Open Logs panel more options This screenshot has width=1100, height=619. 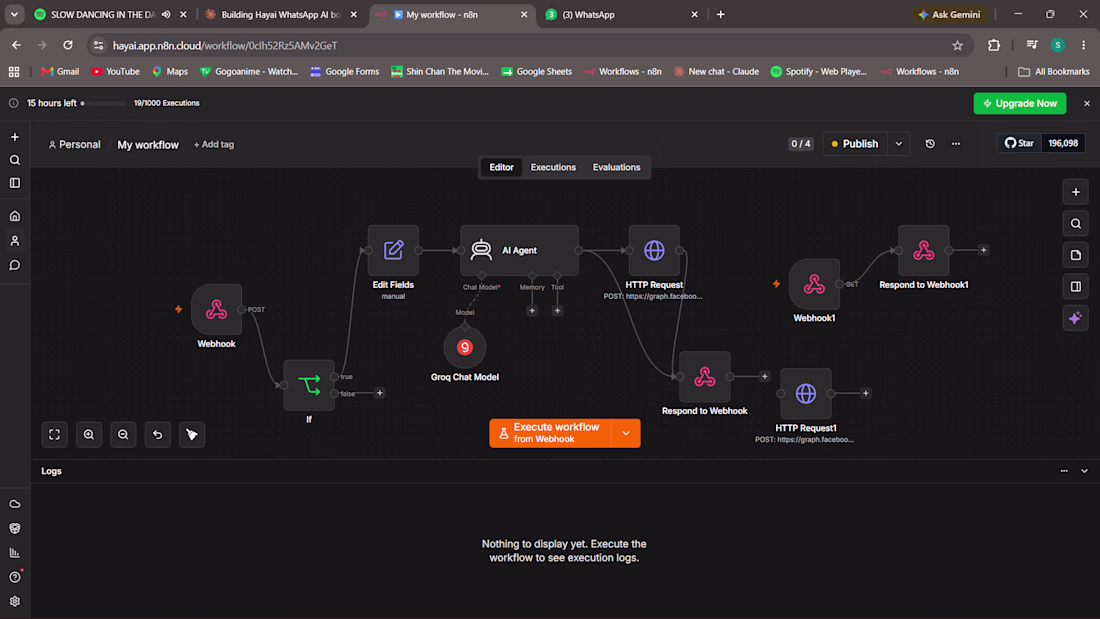click(x=1064, y=471)
